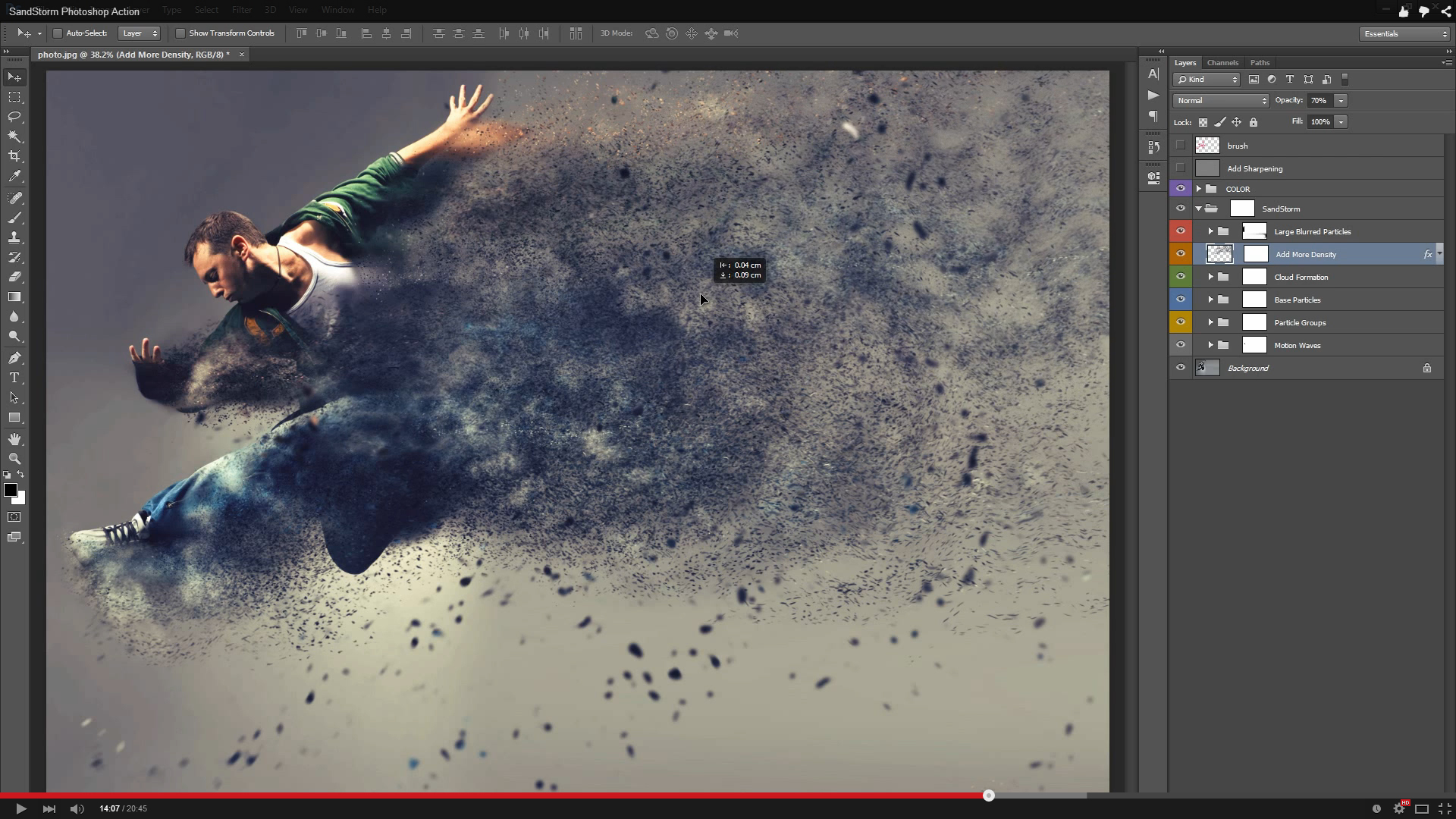Select the Zoom tool
Viewport: 1456px width, 819px height.
point(14,458)
